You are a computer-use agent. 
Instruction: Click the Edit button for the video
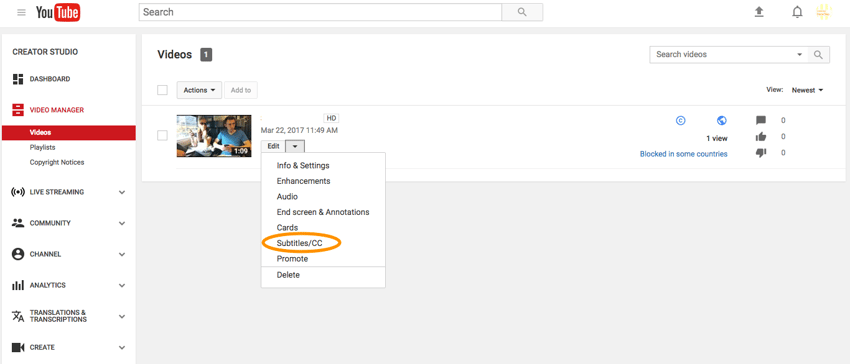click(273, 146)
